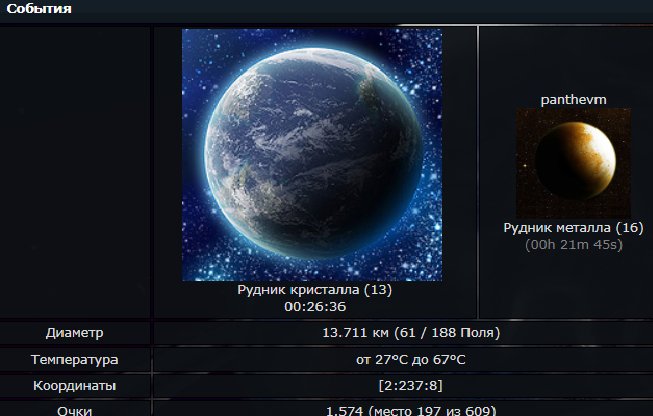Click the empty left column beside the planet
Screen dimensions: 653x416
tap(75, 173)
